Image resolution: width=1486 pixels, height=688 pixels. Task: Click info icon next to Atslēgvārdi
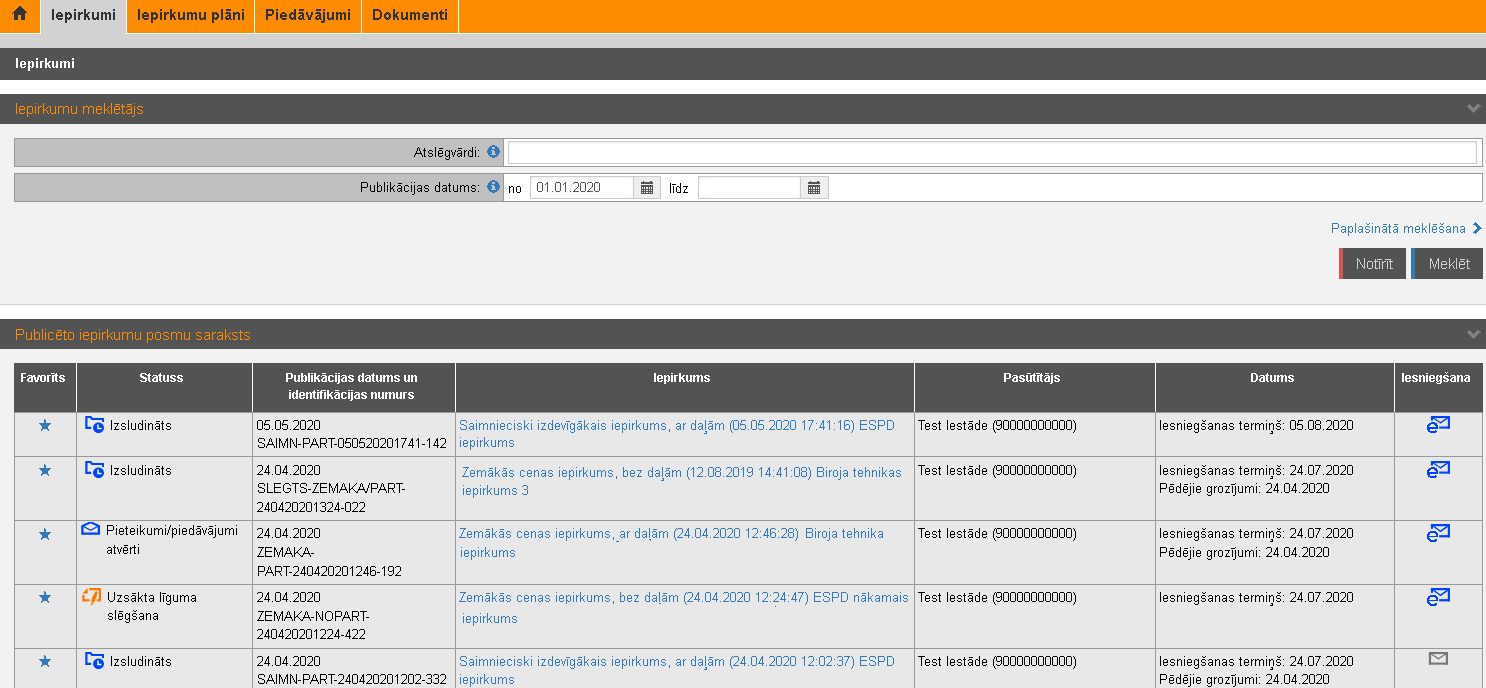(493, 152)
